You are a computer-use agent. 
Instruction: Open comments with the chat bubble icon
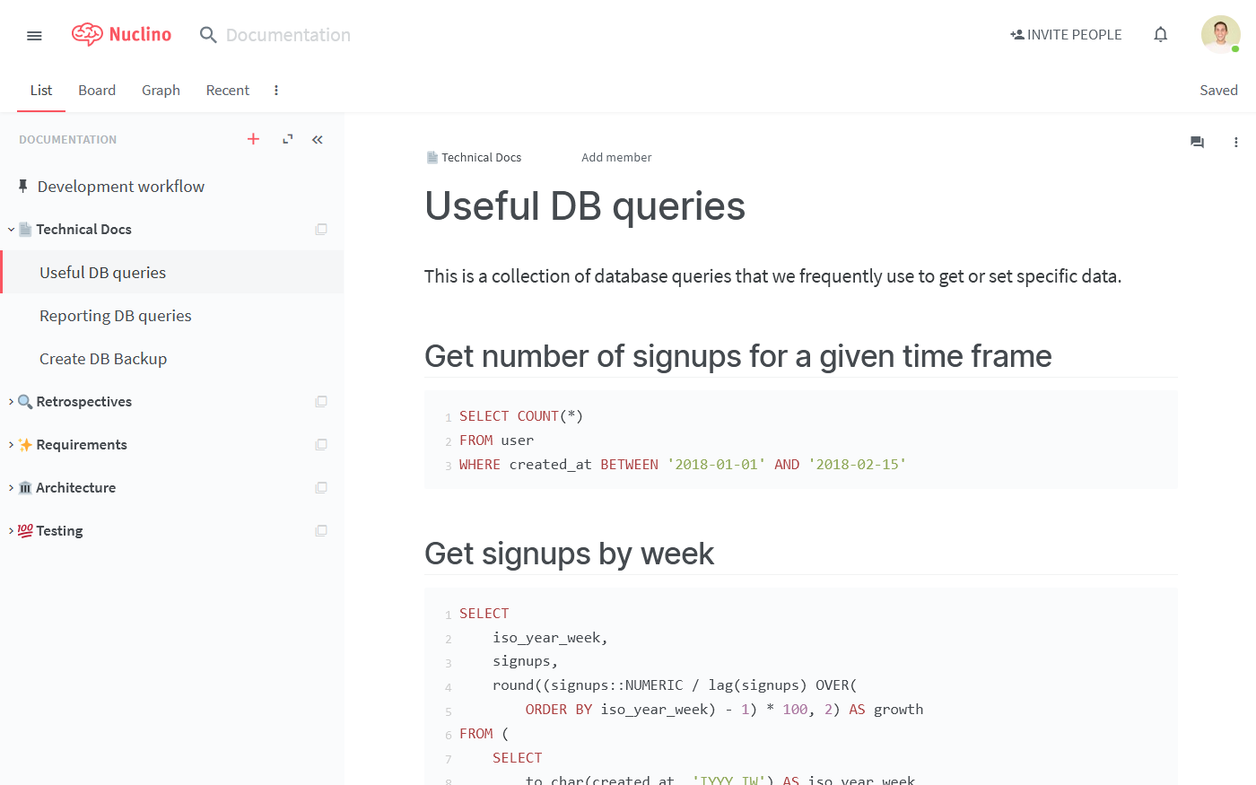[1197, 142]
